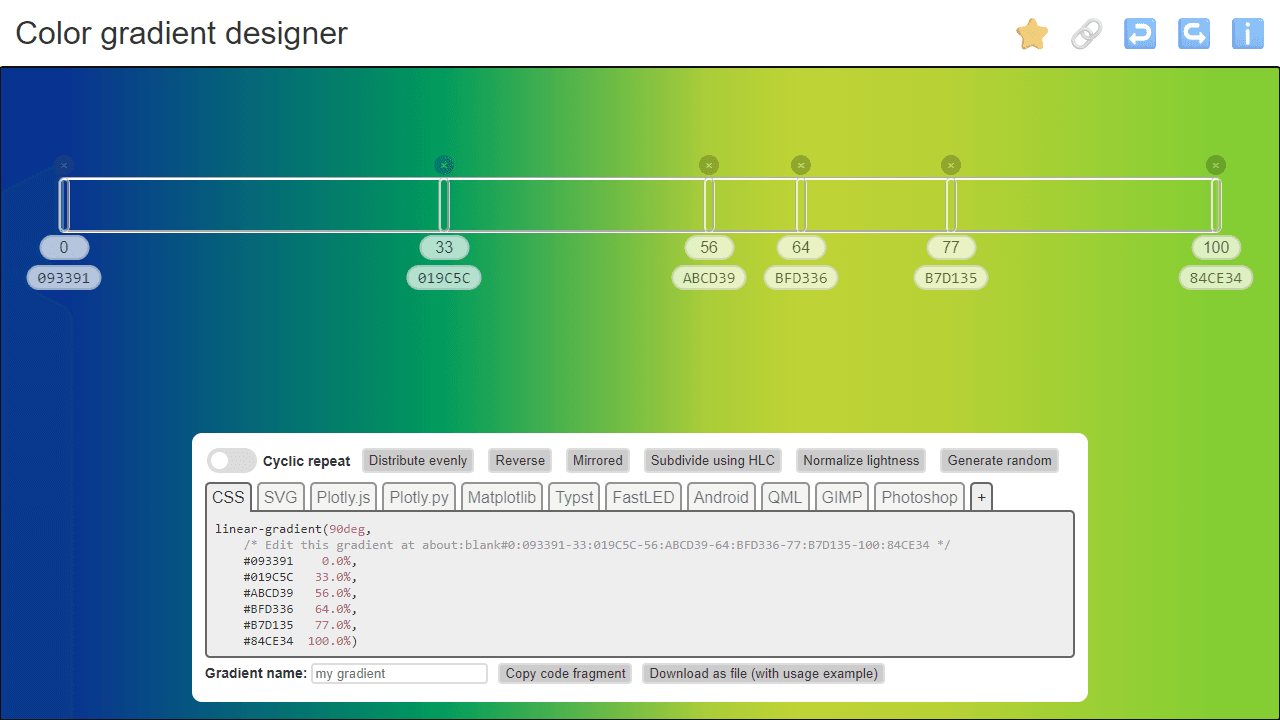Viewport: 1280px width, 720px height.
Task: Open color picker for 093391
Action: (64, 278)
